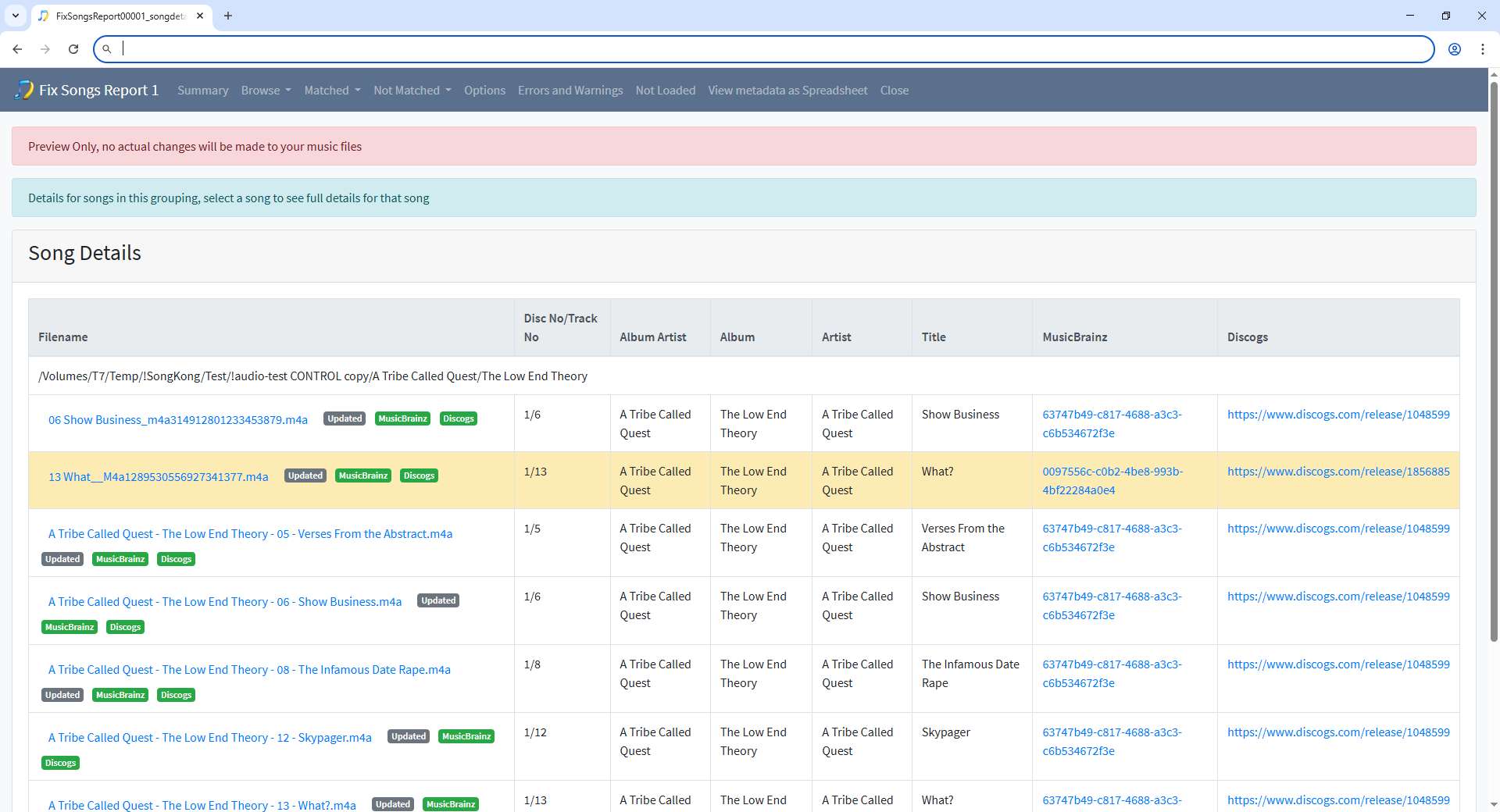1500x812 pixels.
Task: Click Discogs badge on 06 Show Business_m4a row
Action: click(x=459, y=419)
